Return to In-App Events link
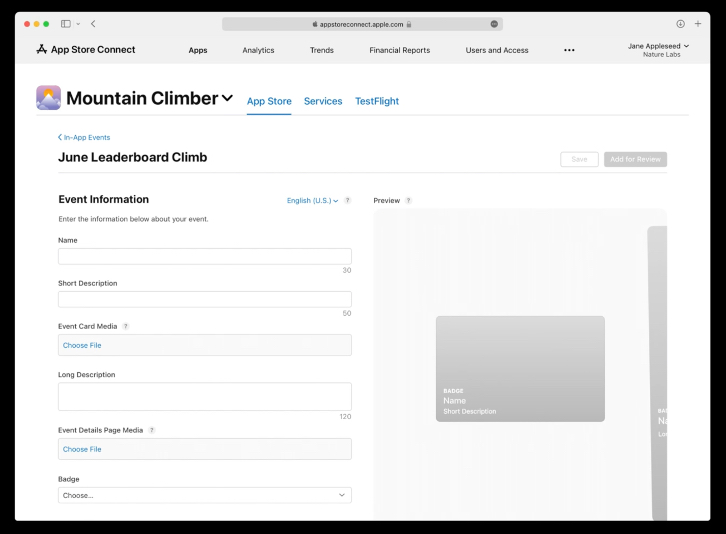The height and width of the screenshot is (534, 726). 84,137
